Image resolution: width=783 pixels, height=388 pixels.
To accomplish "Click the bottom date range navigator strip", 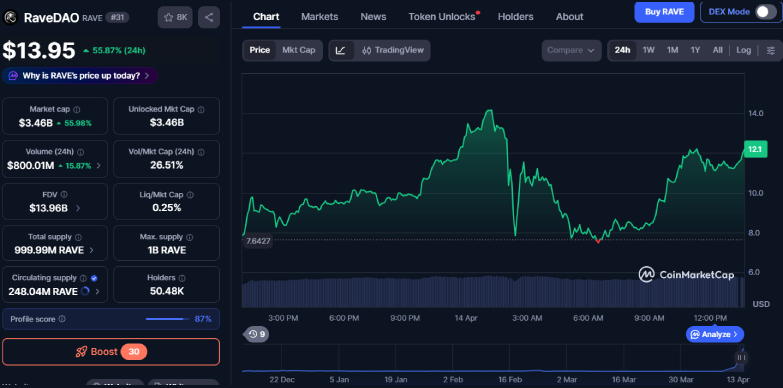I will pyautogui.click(x=493, y=359).
